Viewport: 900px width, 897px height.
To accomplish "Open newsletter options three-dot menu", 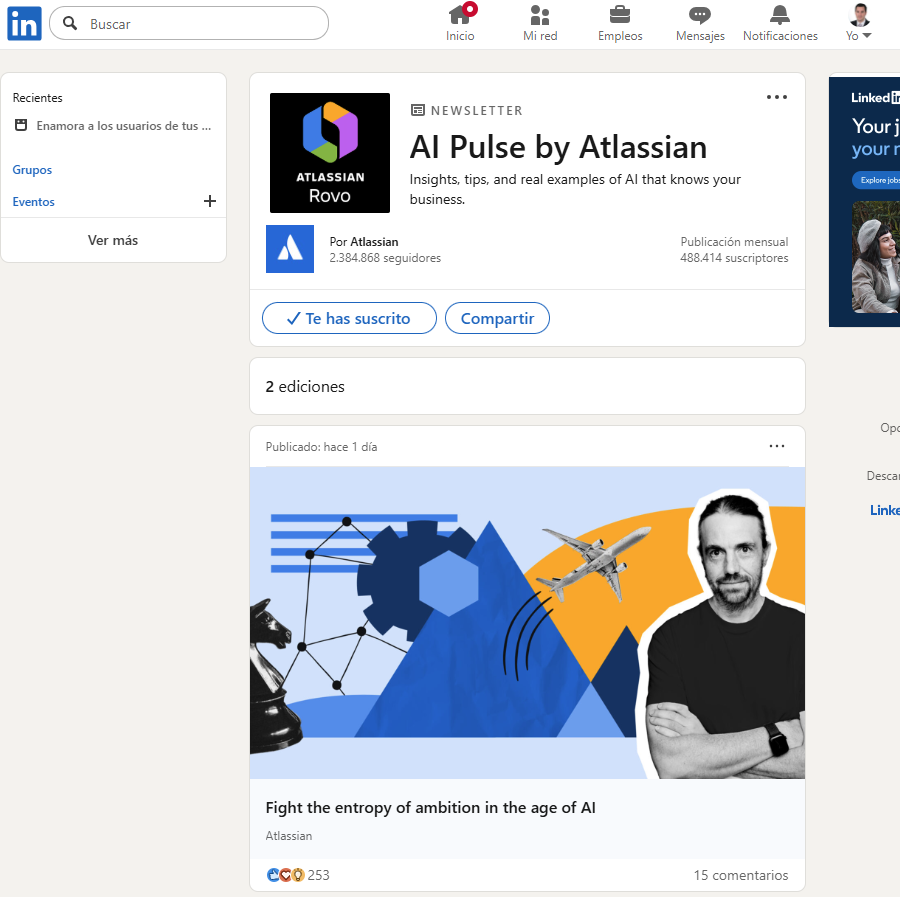I will tap(777, 97).
